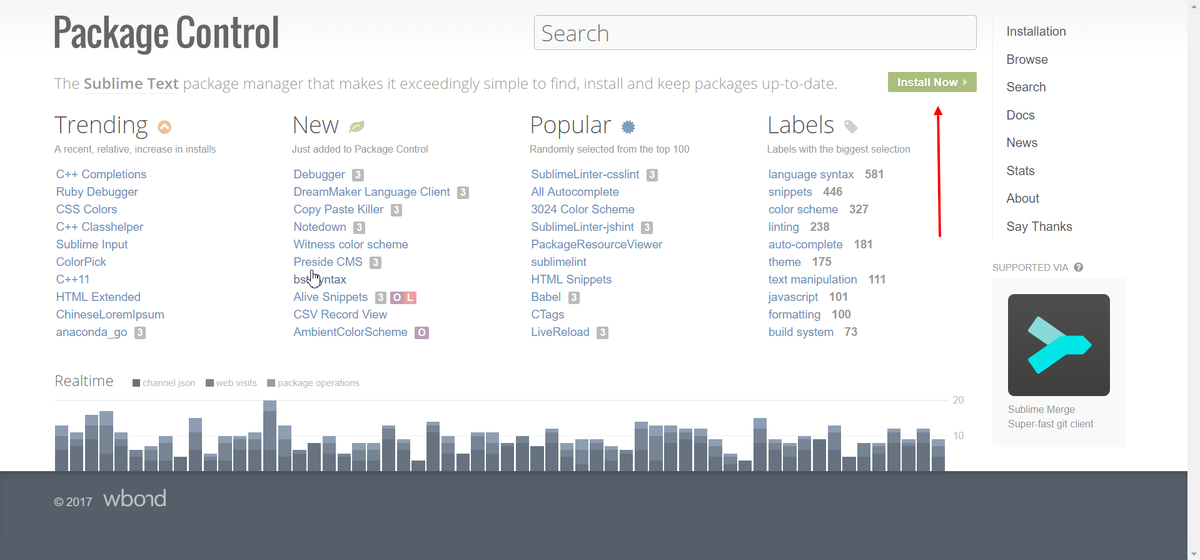This screenshot has height=560, width=1200.
Task: Open Sublime Merge git client text link
Action: [x=1050, y=417]
